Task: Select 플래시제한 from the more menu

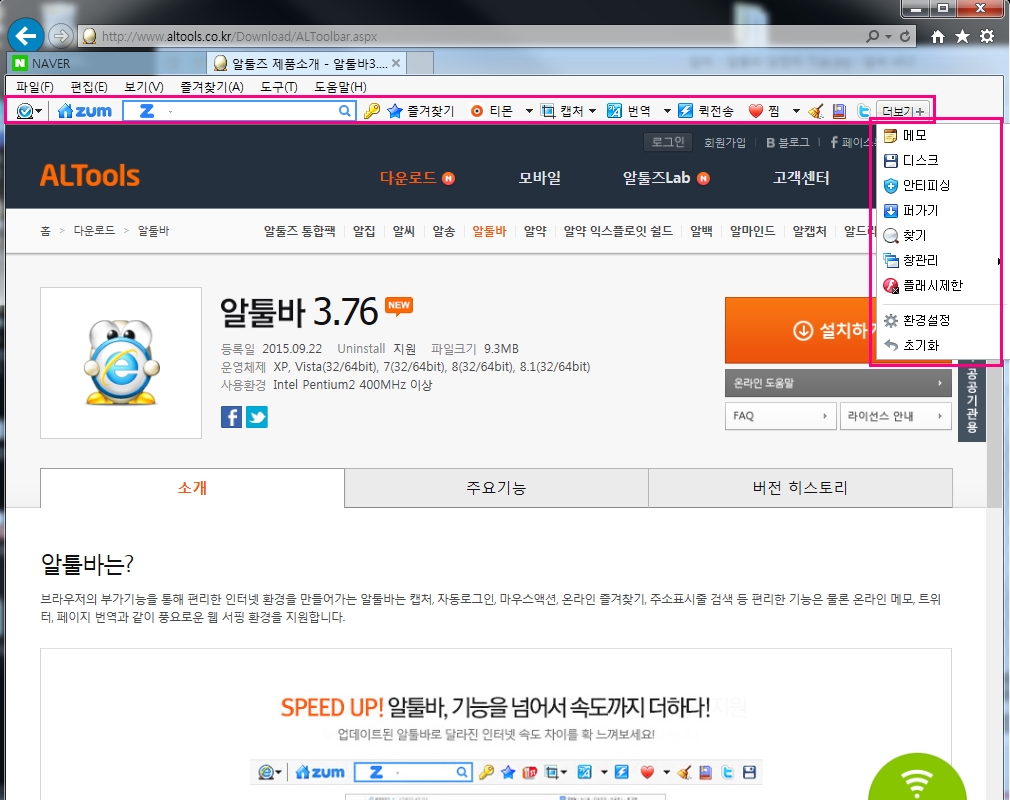Action: coord(940,285)
